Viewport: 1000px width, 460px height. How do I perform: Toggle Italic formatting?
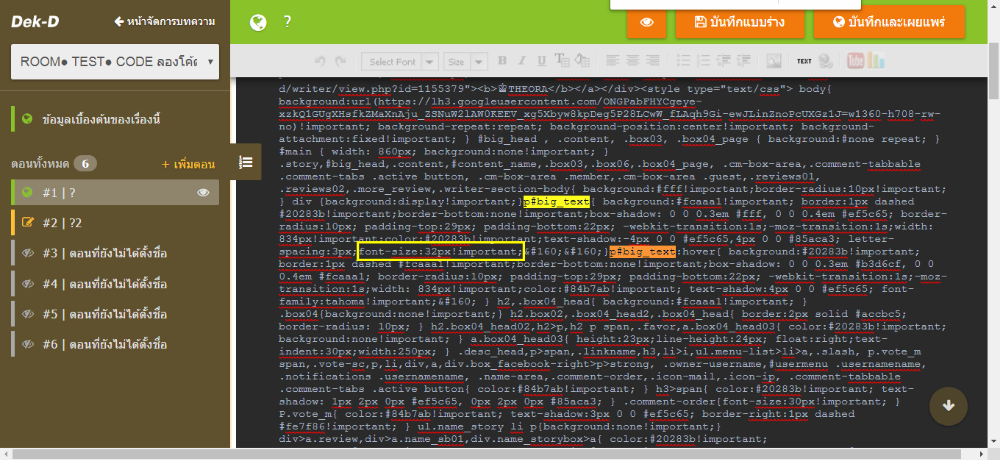[x=521, y=61]
